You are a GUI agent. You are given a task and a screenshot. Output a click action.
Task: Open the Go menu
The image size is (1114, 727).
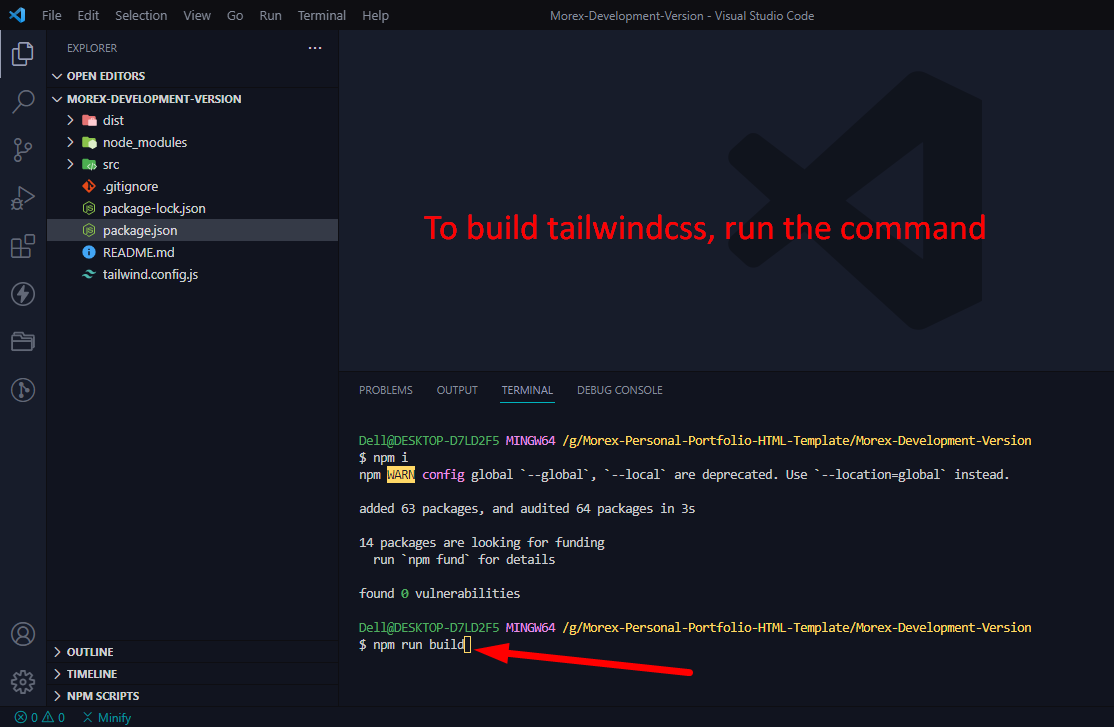click(235, 15)
